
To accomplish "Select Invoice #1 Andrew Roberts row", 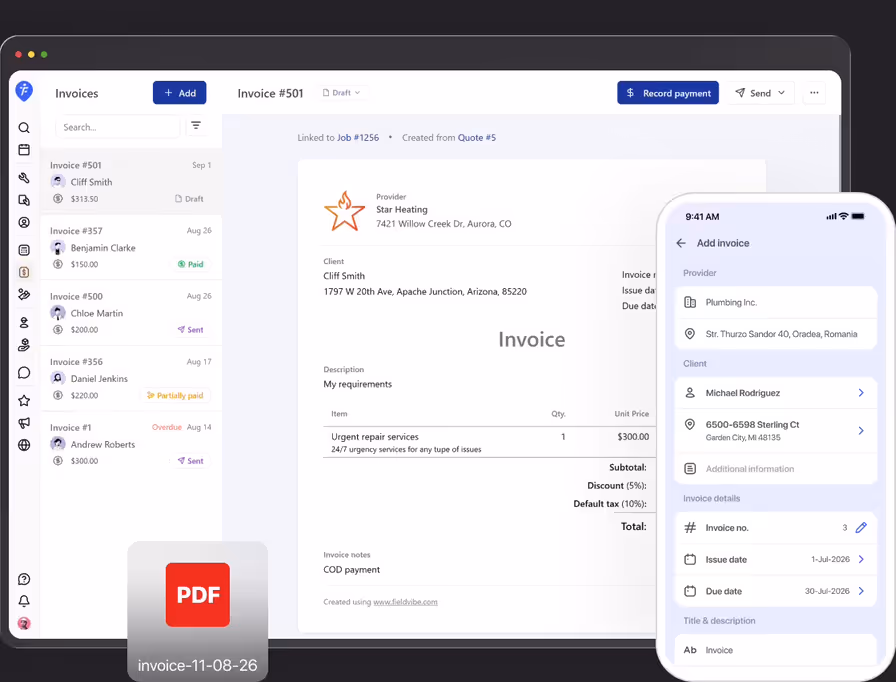I will pos(131,444).
